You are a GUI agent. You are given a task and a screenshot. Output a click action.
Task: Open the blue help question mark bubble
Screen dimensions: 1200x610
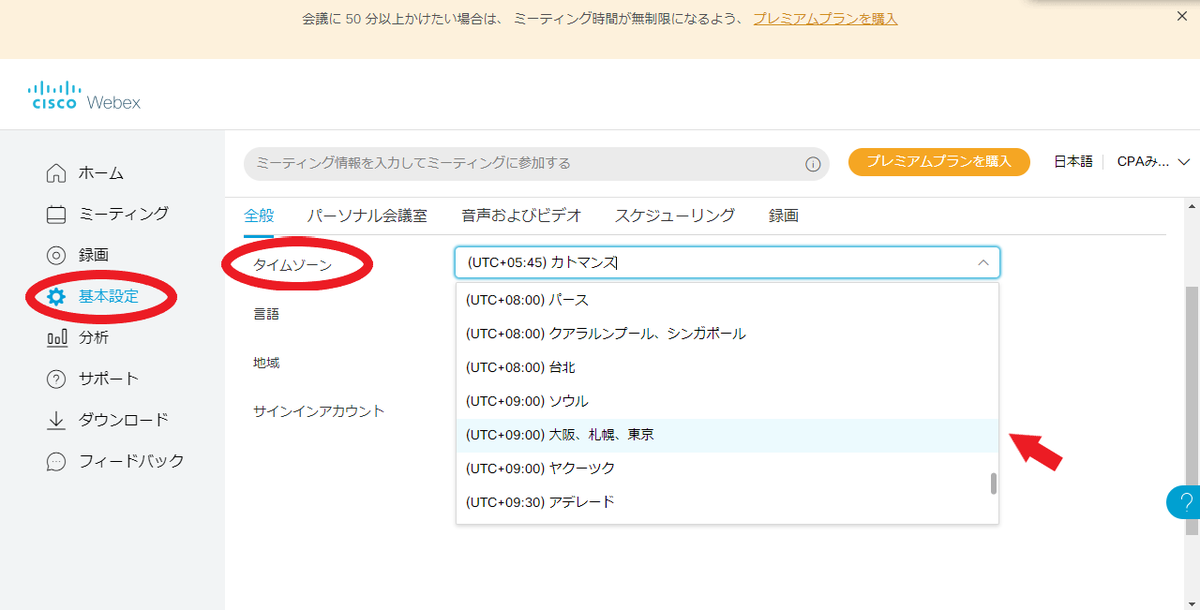tap(1184, 502)
